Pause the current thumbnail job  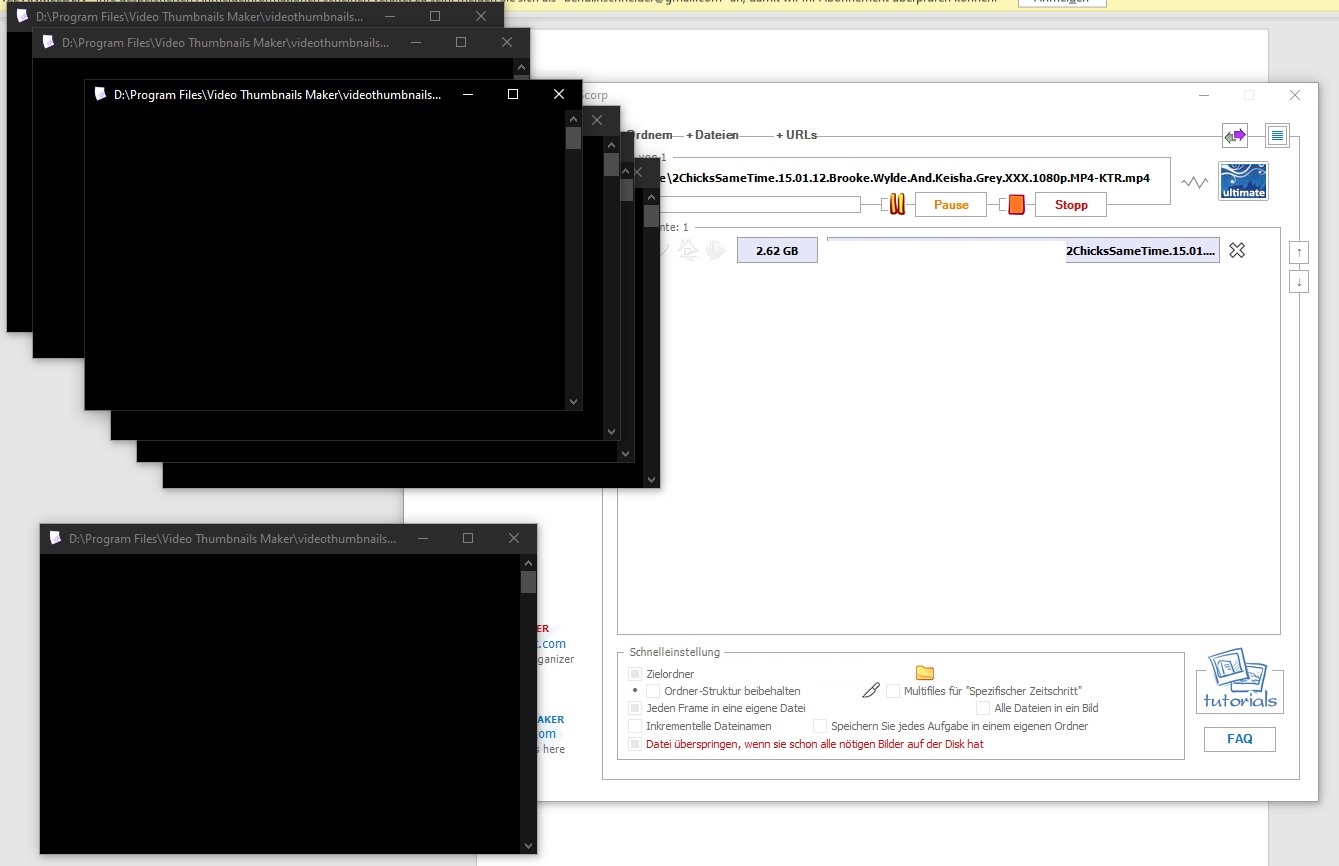pos(949,204)
